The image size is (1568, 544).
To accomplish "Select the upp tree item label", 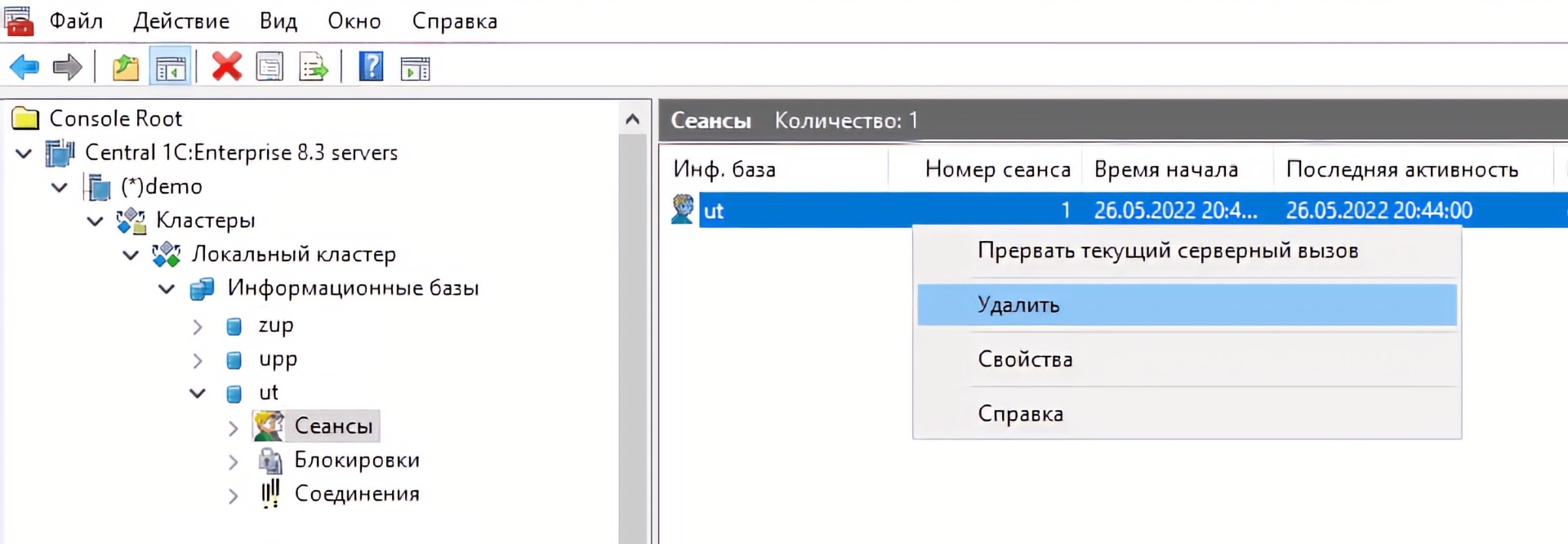I will point(278,360).
